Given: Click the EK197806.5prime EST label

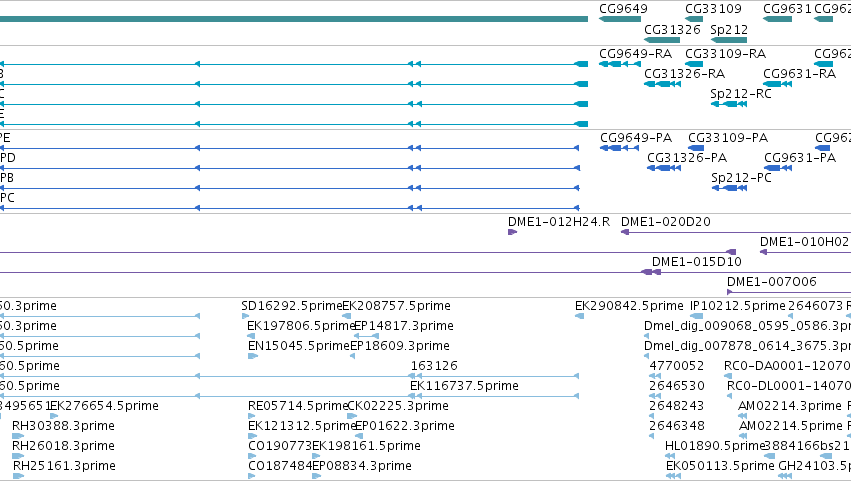Looking at the screenshot, I should 301,326.
